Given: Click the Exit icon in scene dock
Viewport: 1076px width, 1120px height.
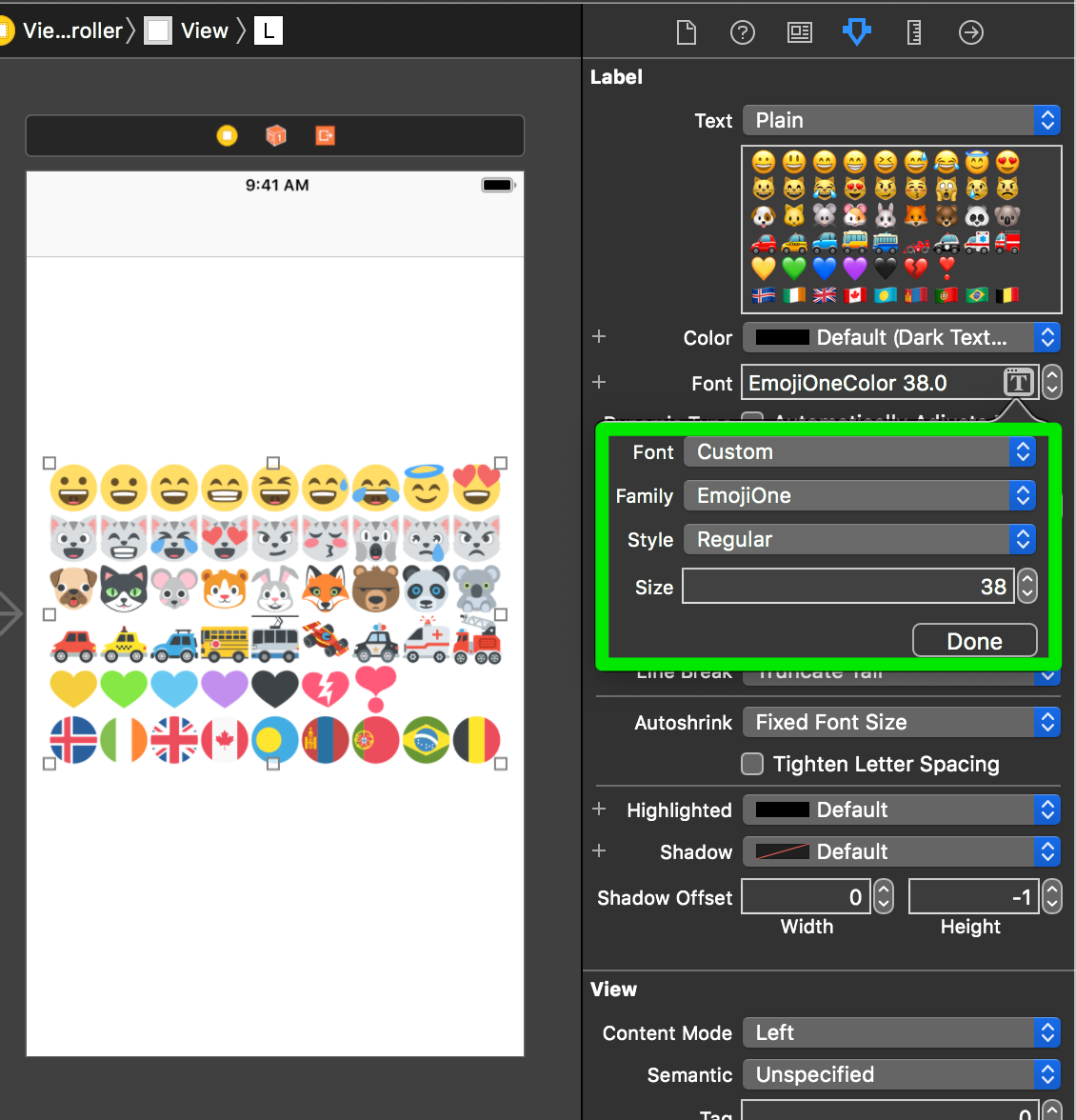Looking at the screenshot, I should 326,135.
